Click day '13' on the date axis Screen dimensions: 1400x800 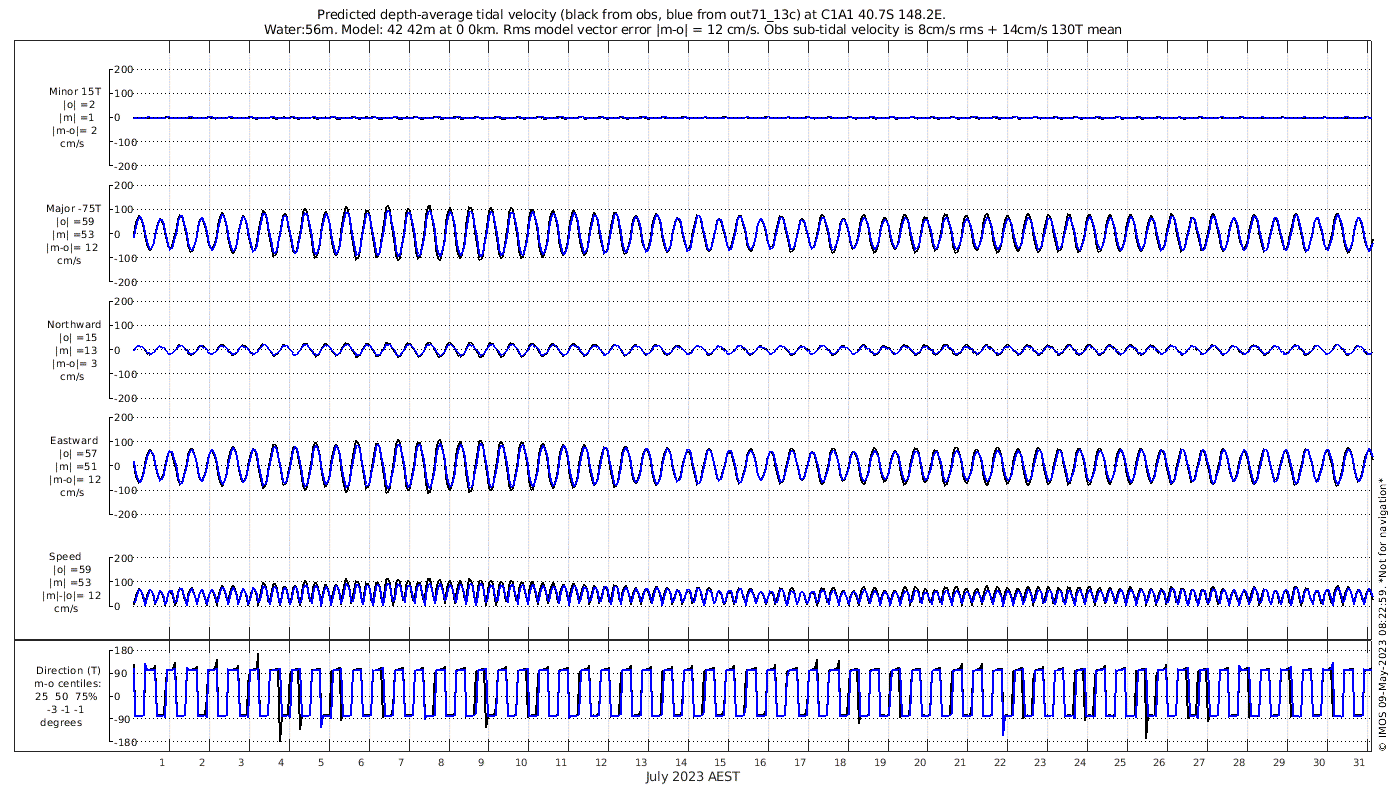coord(641,763)
